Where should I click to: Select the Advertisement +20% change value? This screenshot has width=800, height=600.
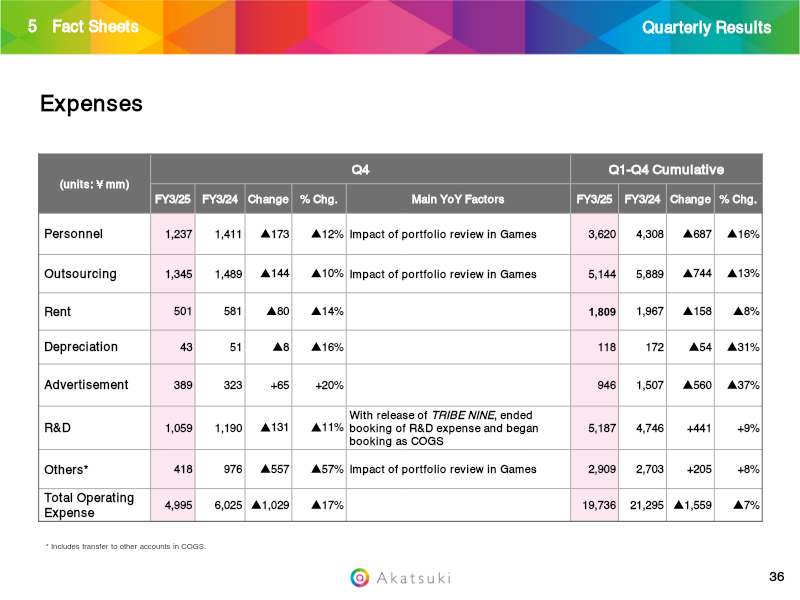point(329,385)
